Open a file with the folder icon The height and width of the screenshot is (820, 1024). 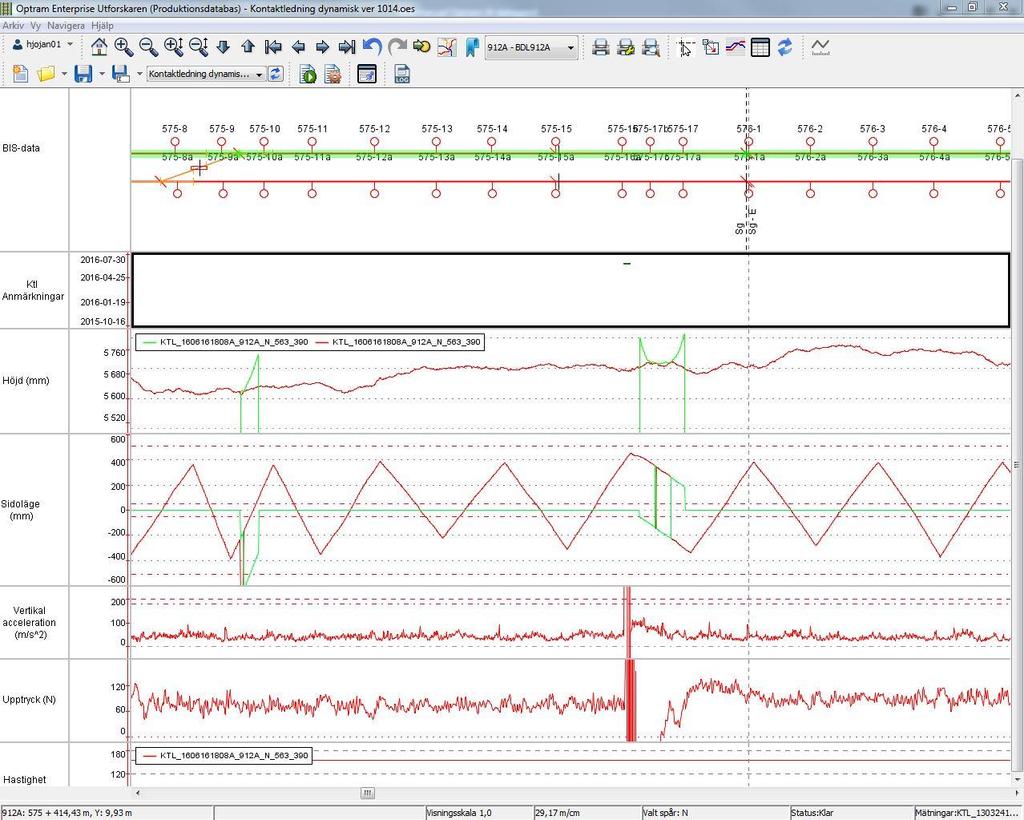click(x=45, y=74)
